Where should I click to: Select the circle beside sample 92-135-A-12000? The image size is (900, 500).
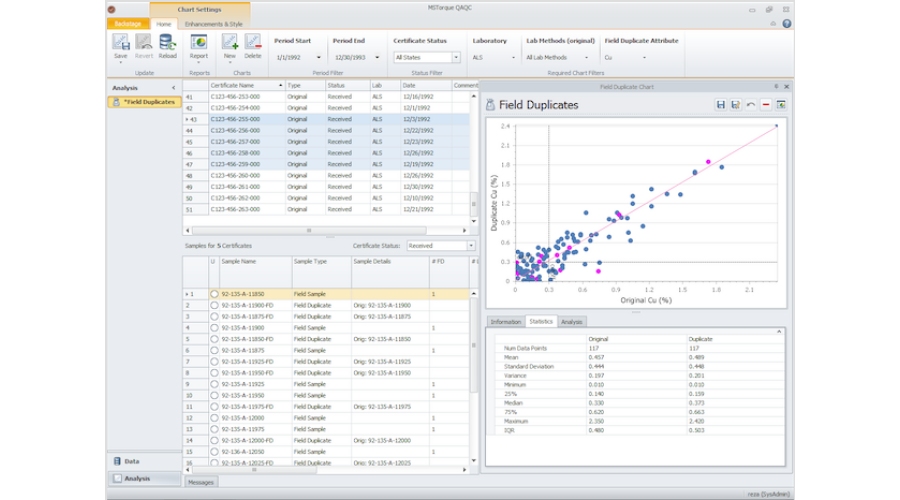point(214,418)
